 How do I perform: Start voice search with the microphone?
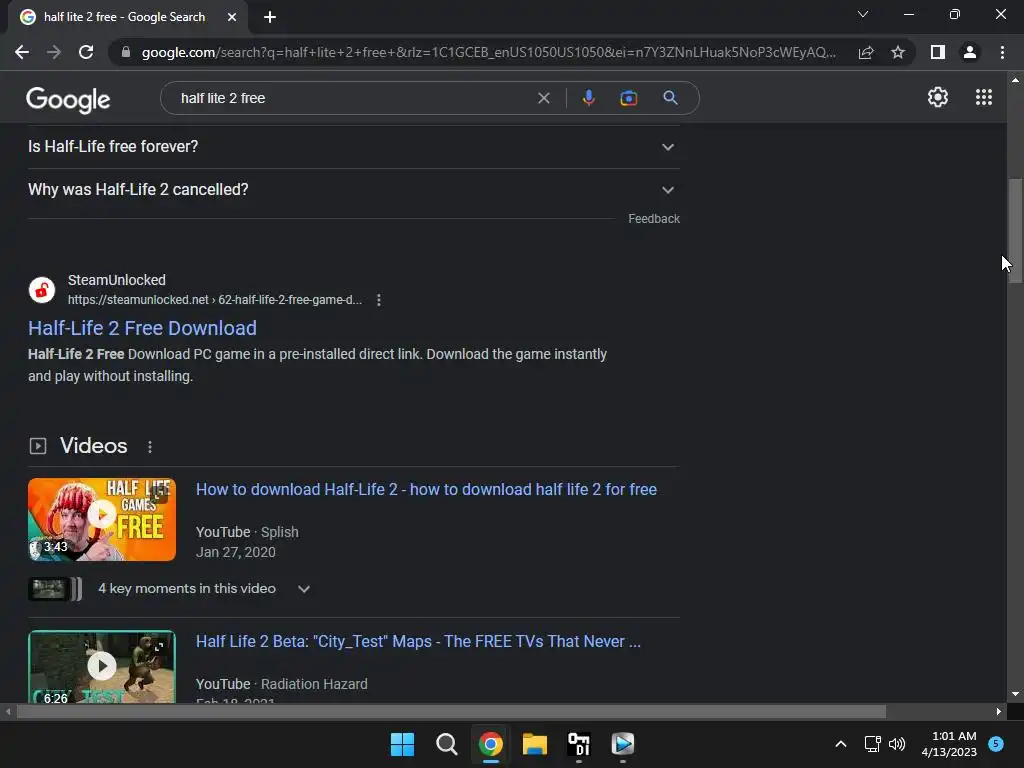coord(588,98)
